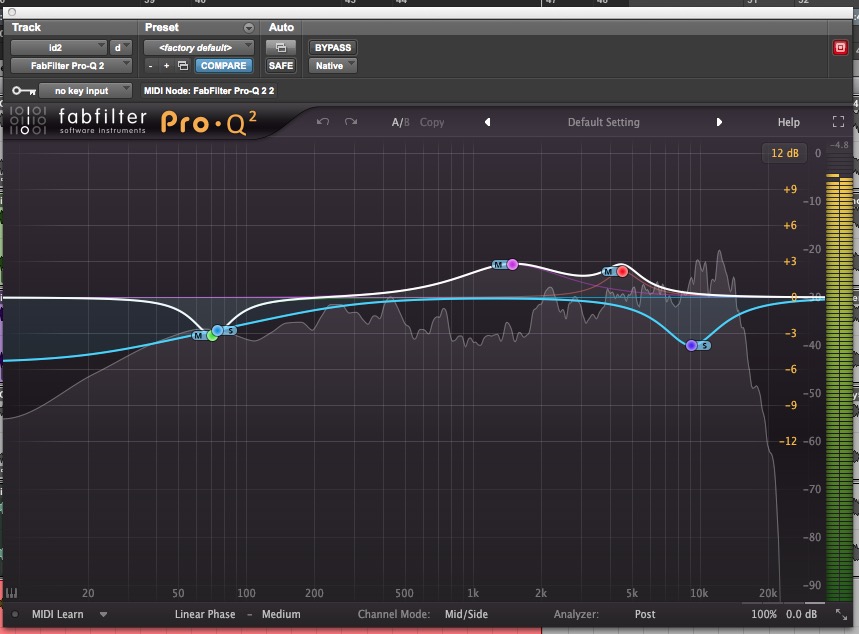Viewport: 859px width, 634px height.
Task: Go to previous preset arrow
Action: click(487, 122)
